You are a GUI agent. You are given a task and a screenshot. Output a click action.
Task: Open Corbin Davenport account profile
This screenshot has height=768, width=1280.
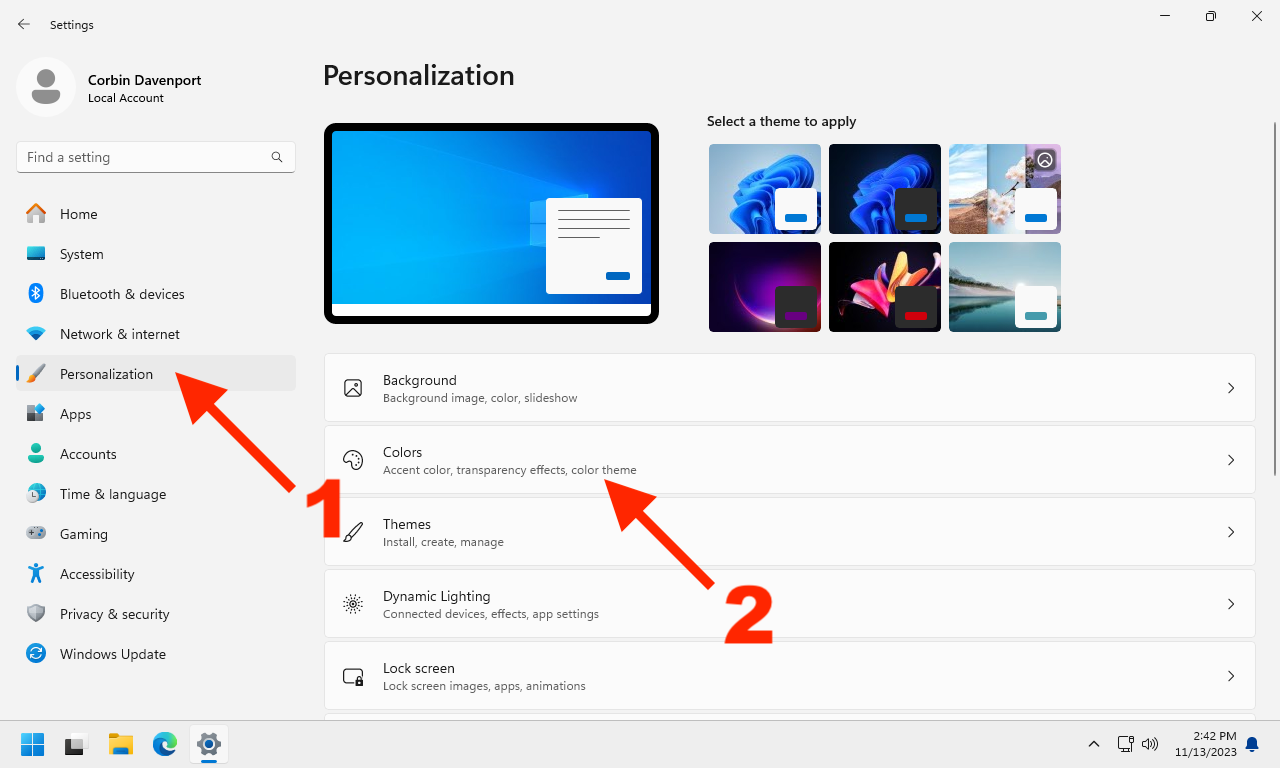45,87
